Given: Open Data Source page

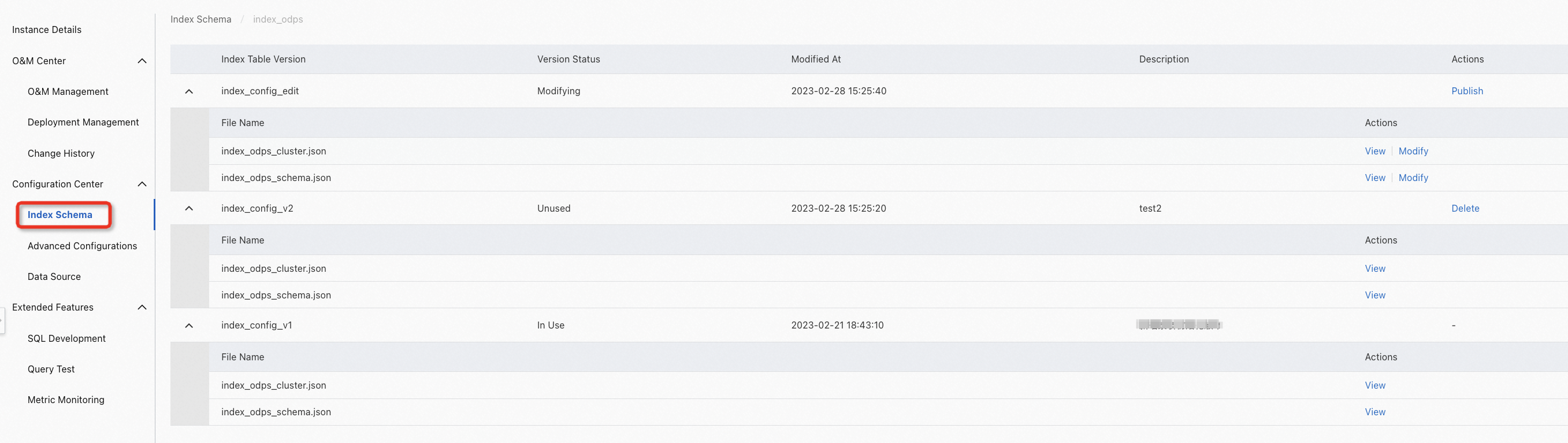Looking at the screenshot, I should 54,276.
